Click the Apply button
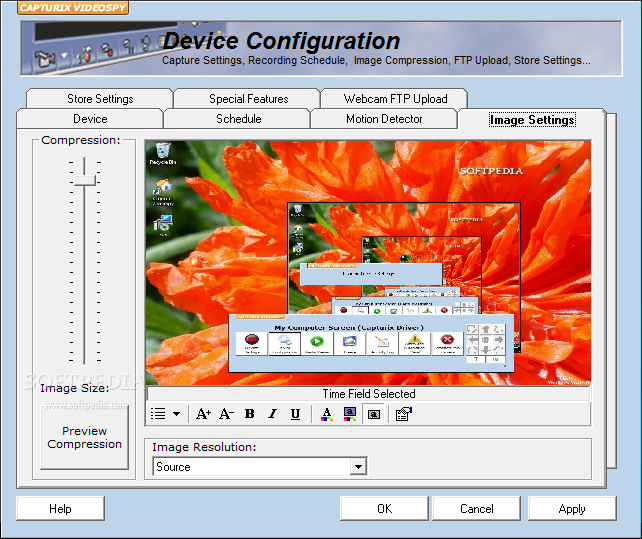 click(x=572, y=509)
